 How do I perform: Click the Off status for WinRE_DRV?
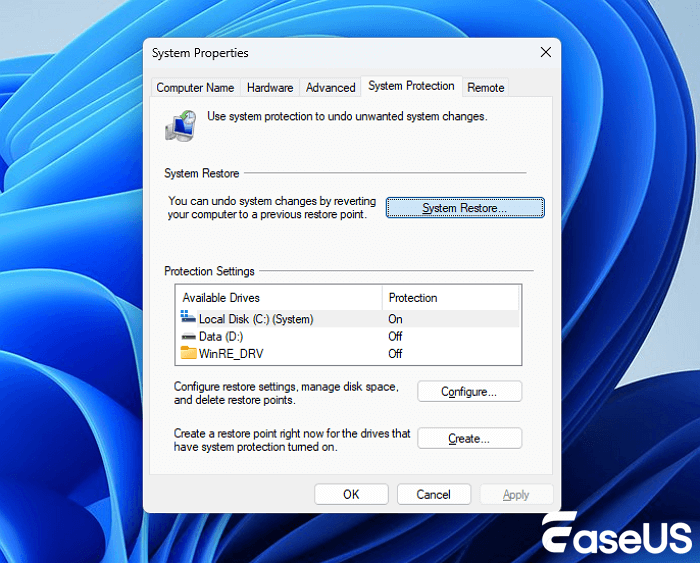point(395,354)
